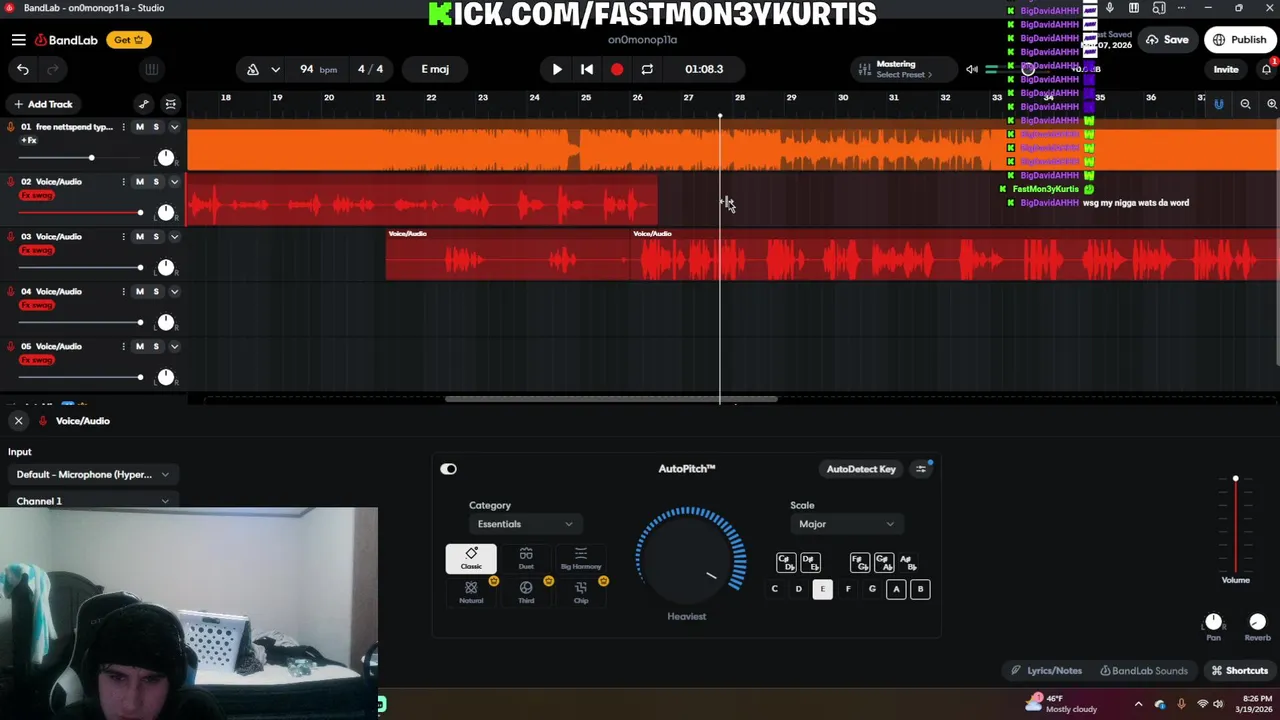Select the Third AutoPitch preset

(x=526, y=592)
